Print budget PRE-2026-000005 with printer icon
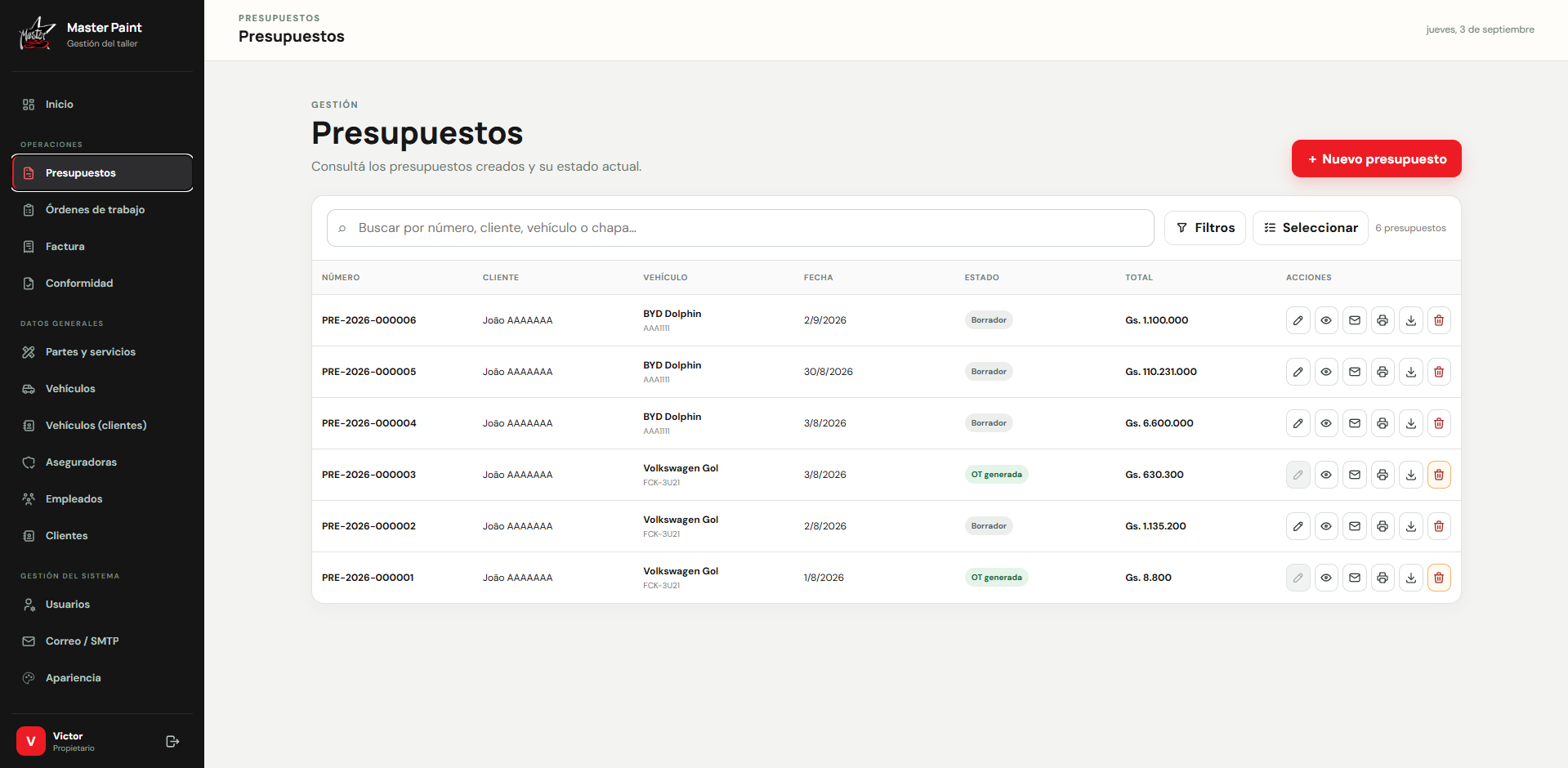Viewport: 1568px width, 768px height. point(1383,372)
